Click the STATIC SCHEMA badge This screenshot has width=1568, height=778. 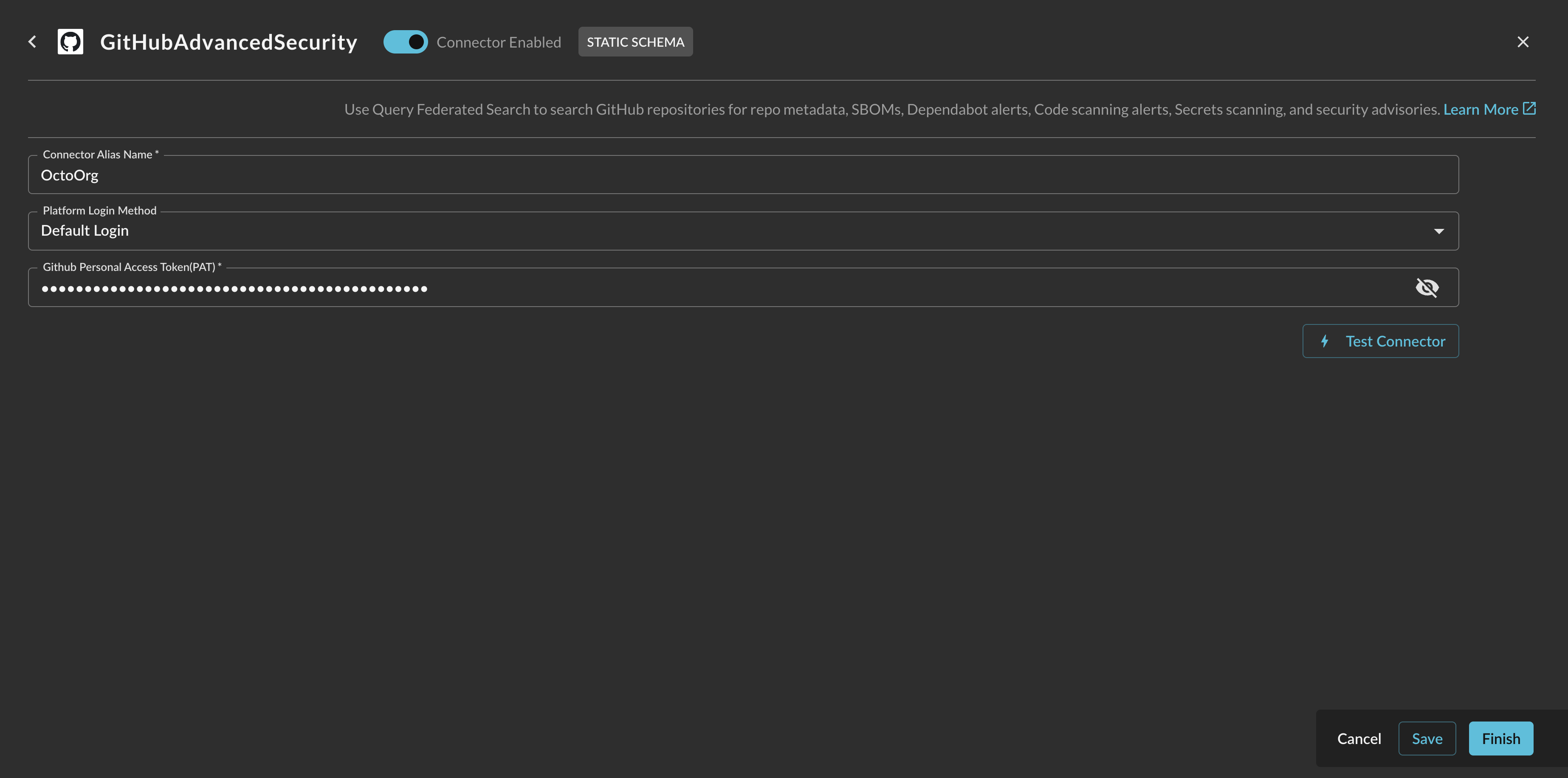[635, 42]
